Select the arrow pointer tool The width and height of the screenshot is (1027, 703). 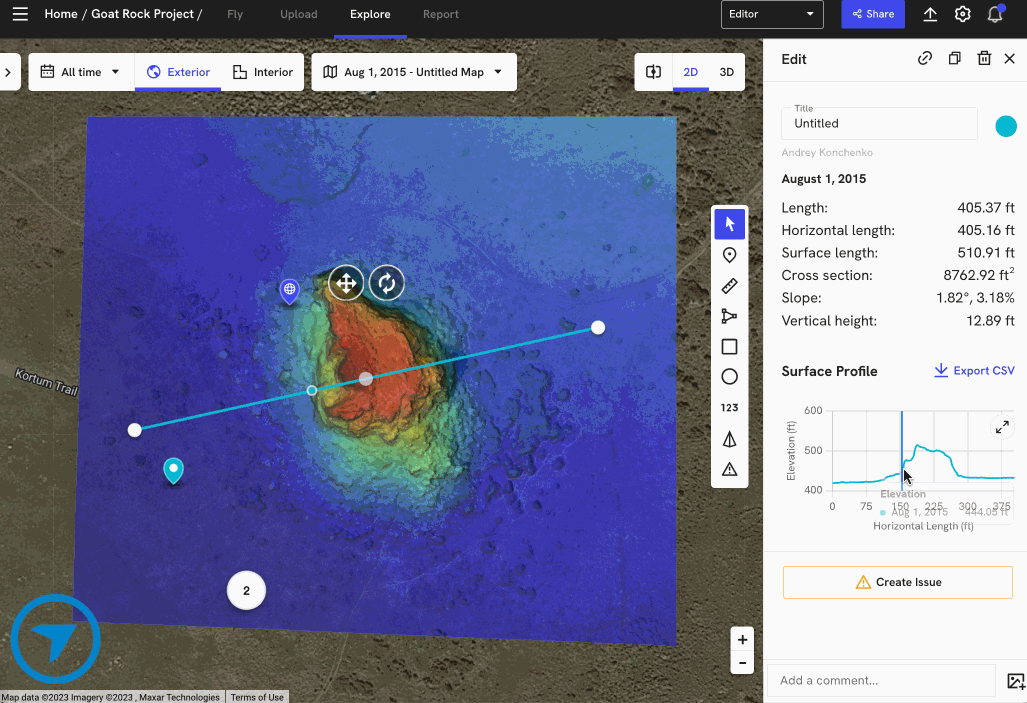click(729, 223)
